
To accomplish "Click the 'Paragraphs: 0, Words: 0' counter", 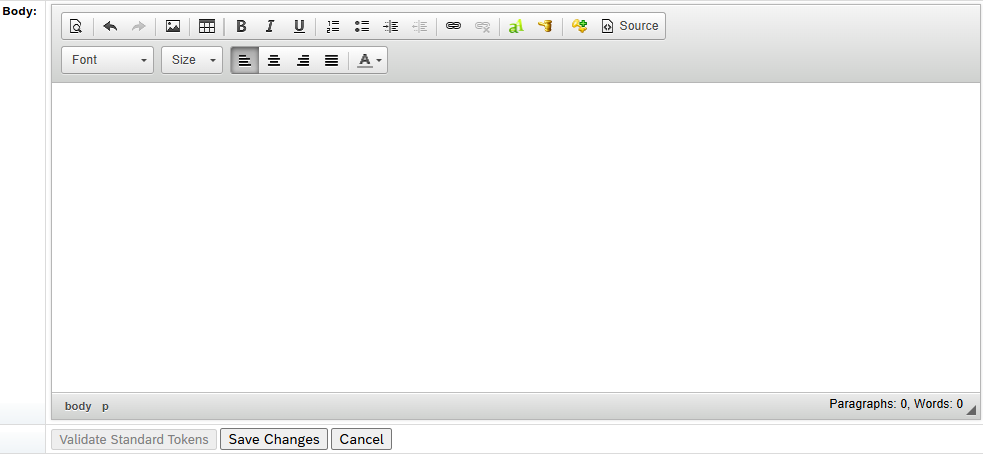I will [x=896, y=404].
